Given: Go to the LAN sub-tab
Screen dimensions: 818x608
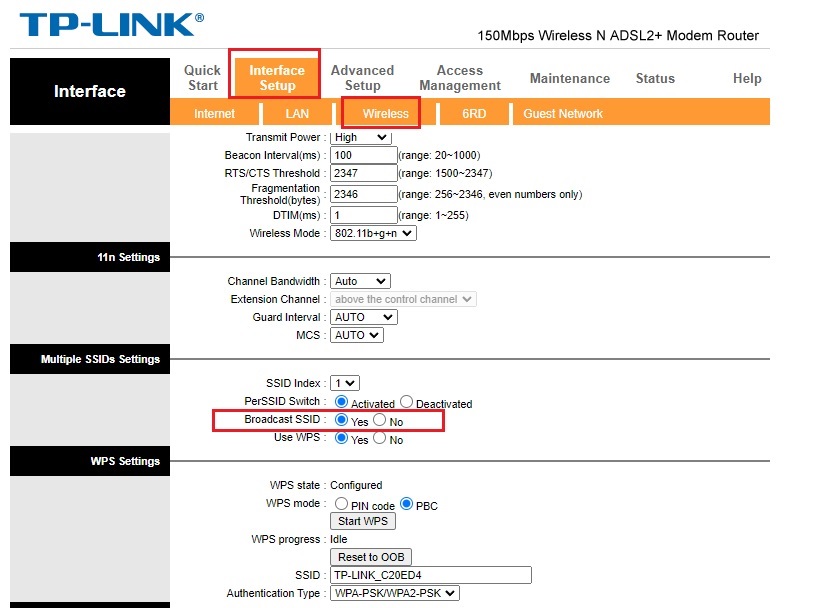Looking at the screenshot, I should click(297, 113).
